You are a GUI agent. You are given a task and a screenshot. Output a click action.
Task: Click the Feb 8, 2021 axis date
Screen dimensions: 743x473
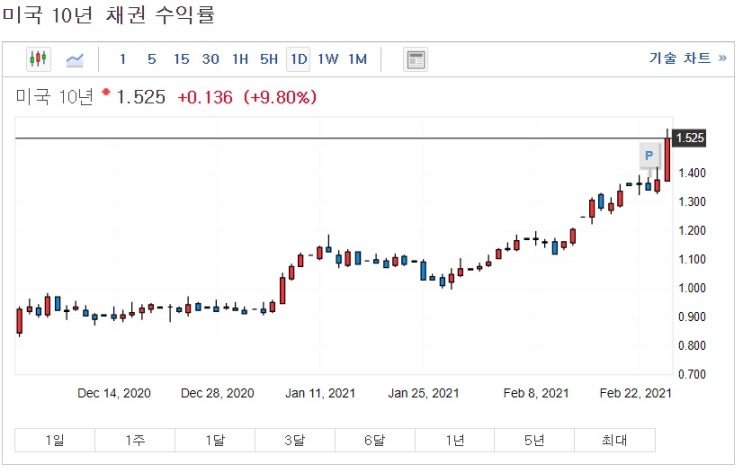[536, 393]
